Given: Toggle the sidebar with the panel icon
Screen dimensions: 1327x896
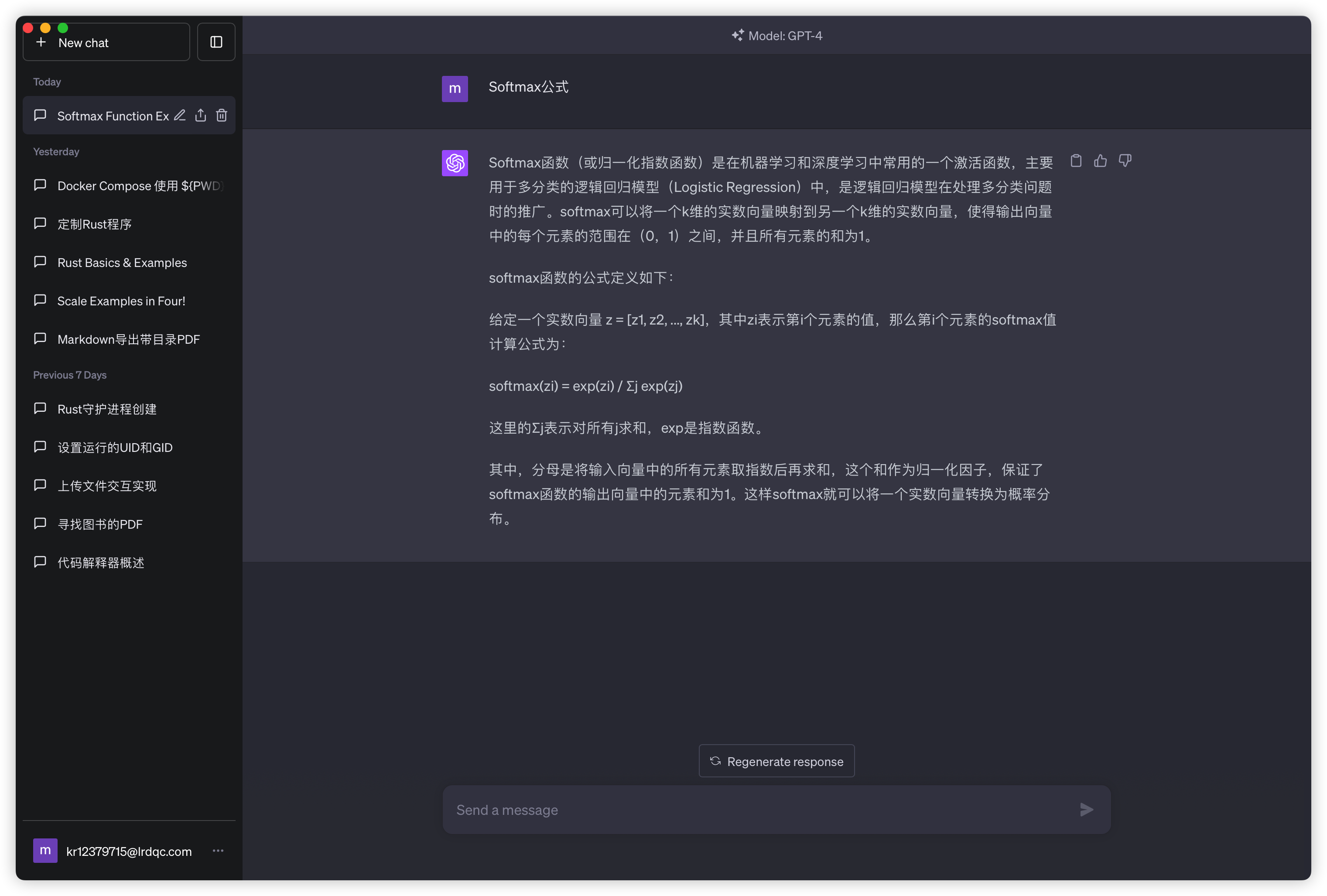Looking at the screenshot, I should [x=216, y=42].
